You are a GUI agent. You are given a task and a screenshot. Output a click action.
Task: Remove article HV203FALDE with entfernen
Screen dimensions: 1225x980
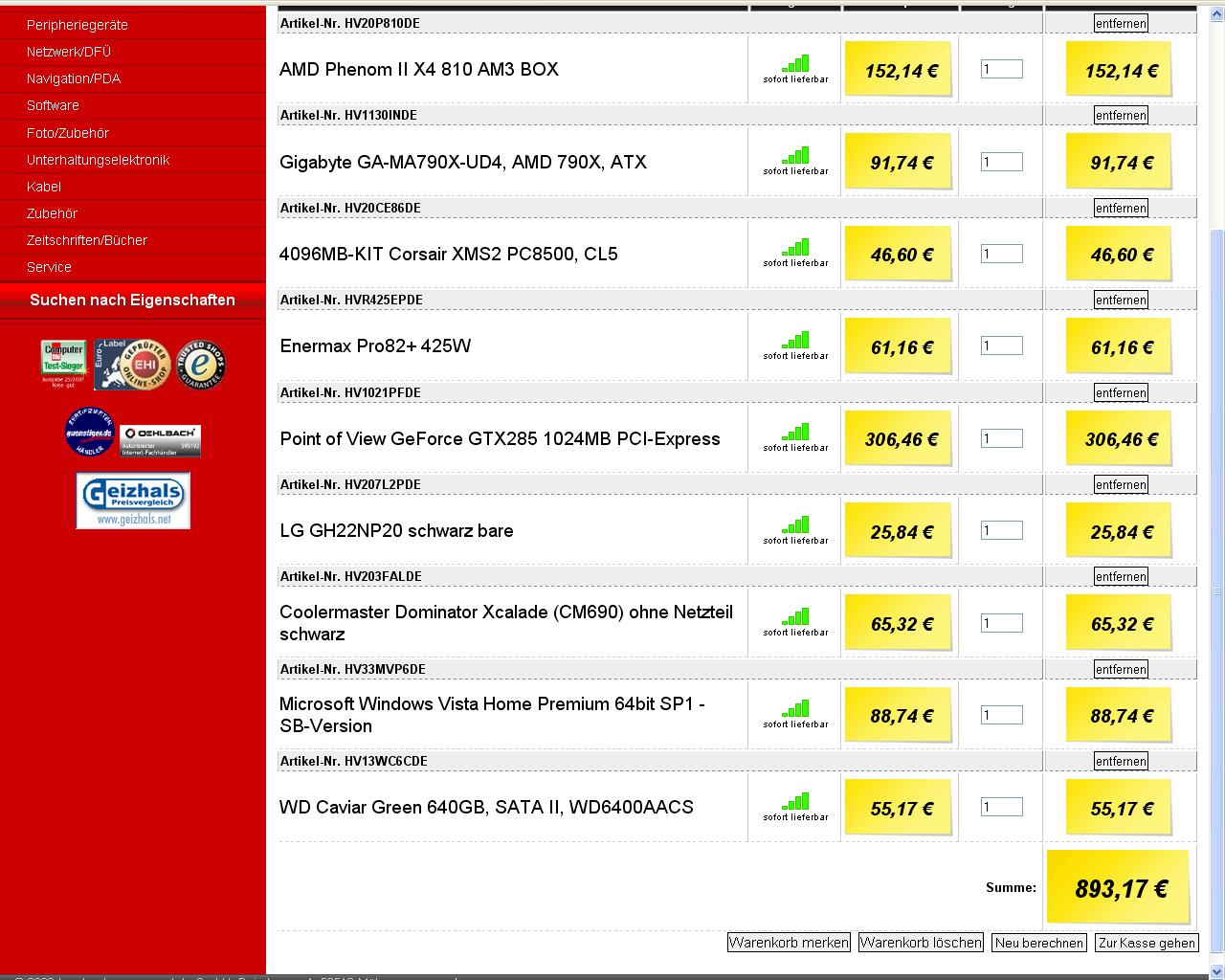point(1121,576)
